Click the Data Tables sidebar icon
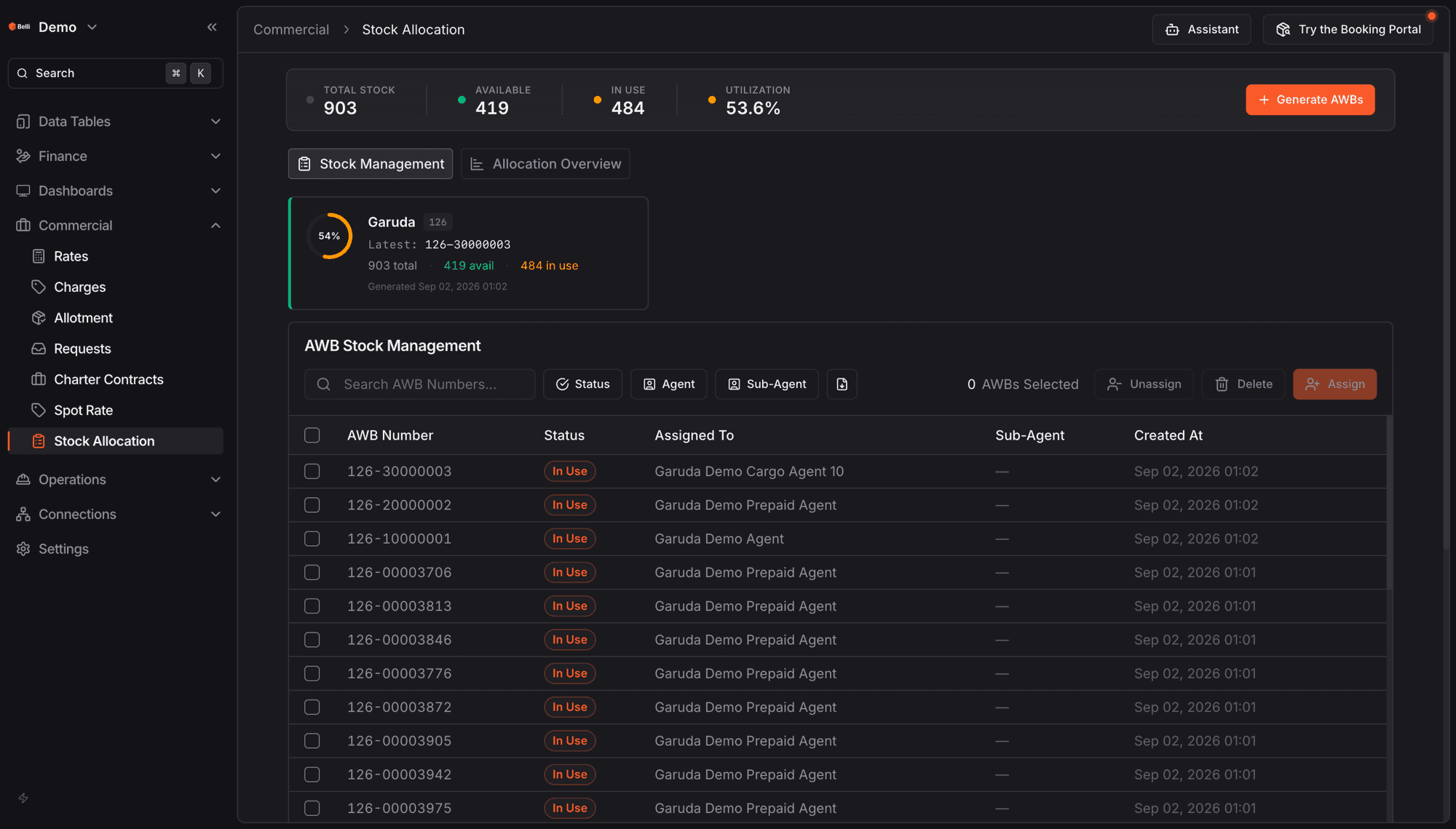The height and width of the screenshot is (829, 1456). pyautogui.click(x=23, y=122)
